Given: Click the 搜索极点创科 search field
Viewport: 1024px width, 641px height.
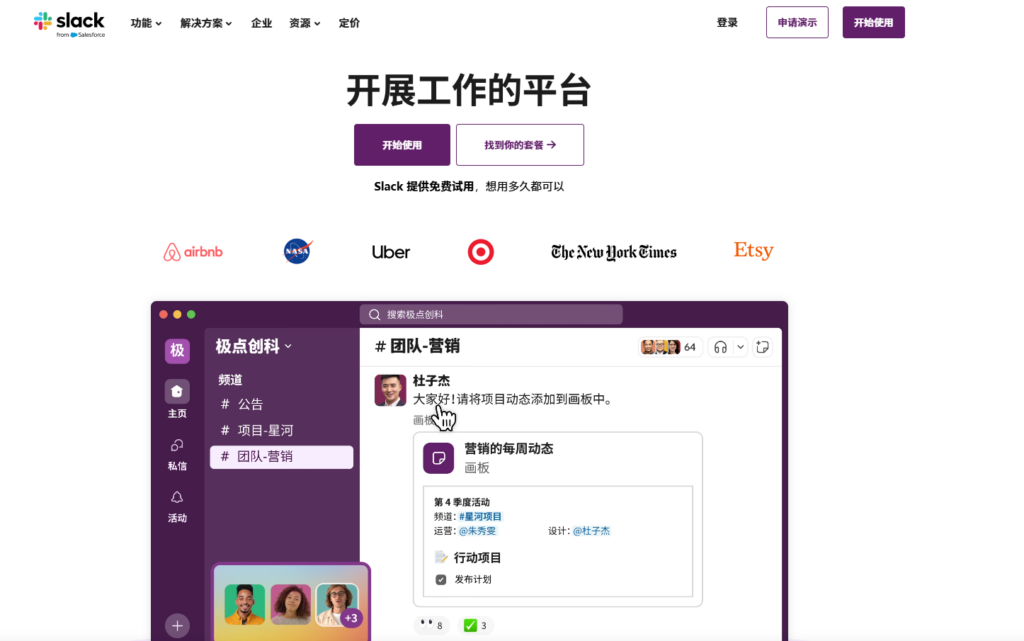Looking at the screenshot, I should tap(491, 314).
